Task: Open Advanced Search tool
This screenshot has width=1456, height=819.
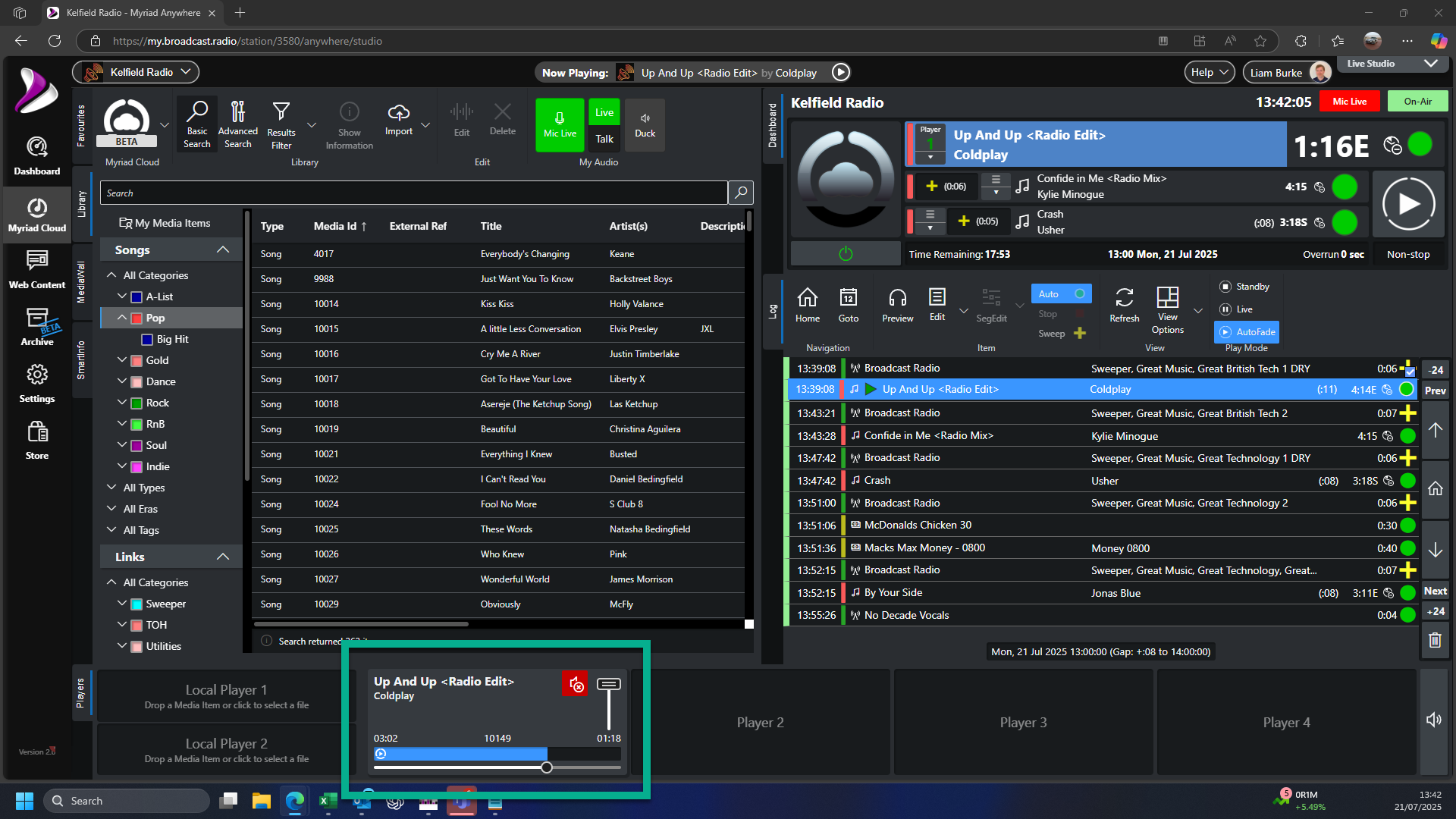Action: coord(237,124)
